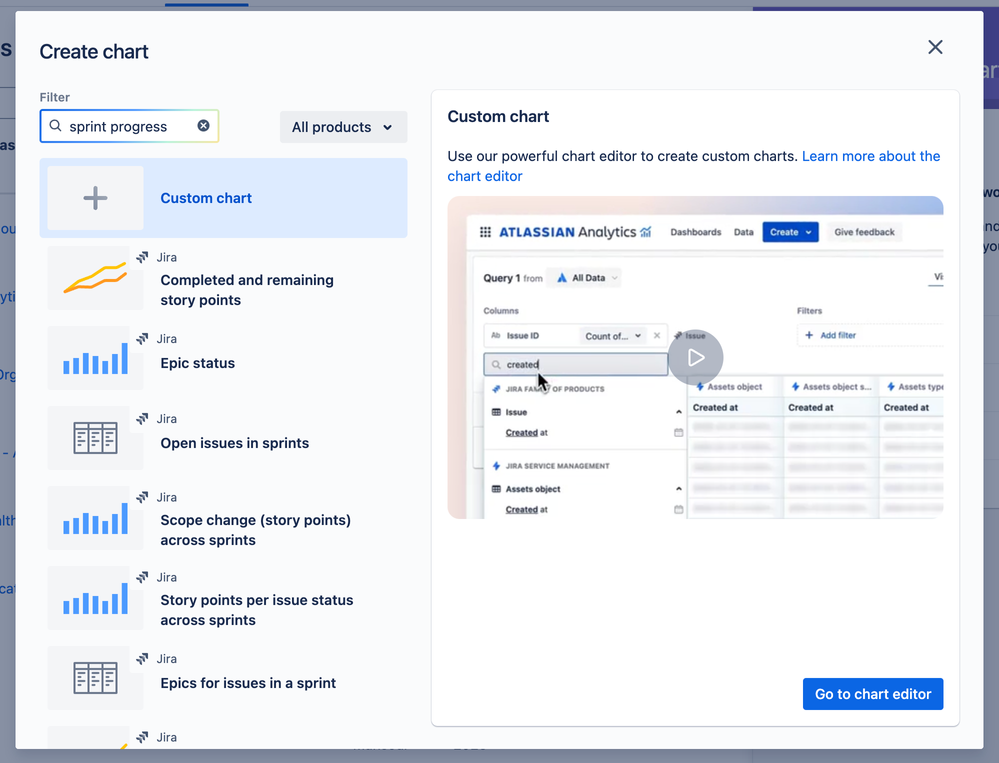This screenshot has height=763, width=999.
Task: Click the Jira Service Management section icon
Action: [x=496, y=466]
